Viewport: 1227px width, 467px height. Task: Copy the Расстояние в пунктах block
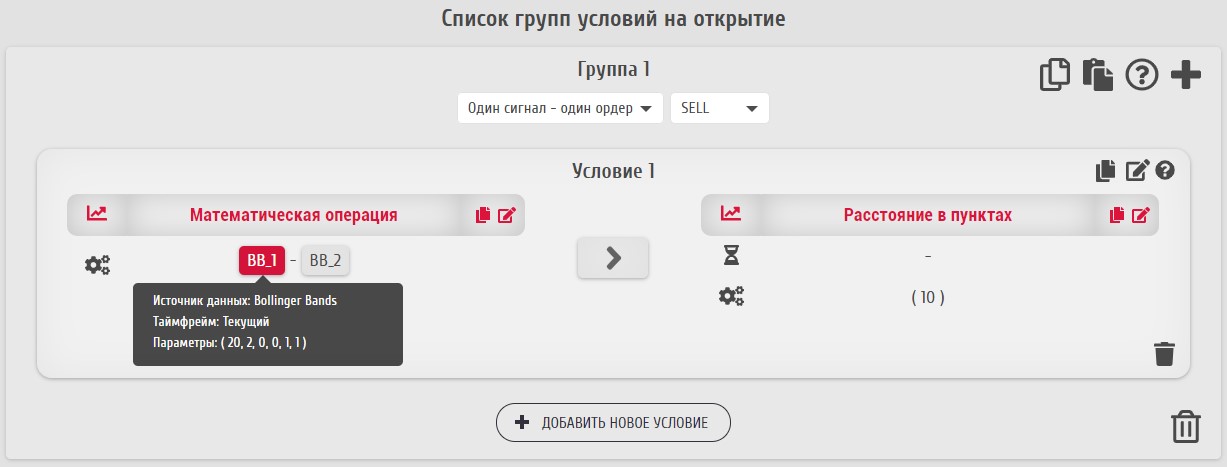click(x=1118, y=215)
